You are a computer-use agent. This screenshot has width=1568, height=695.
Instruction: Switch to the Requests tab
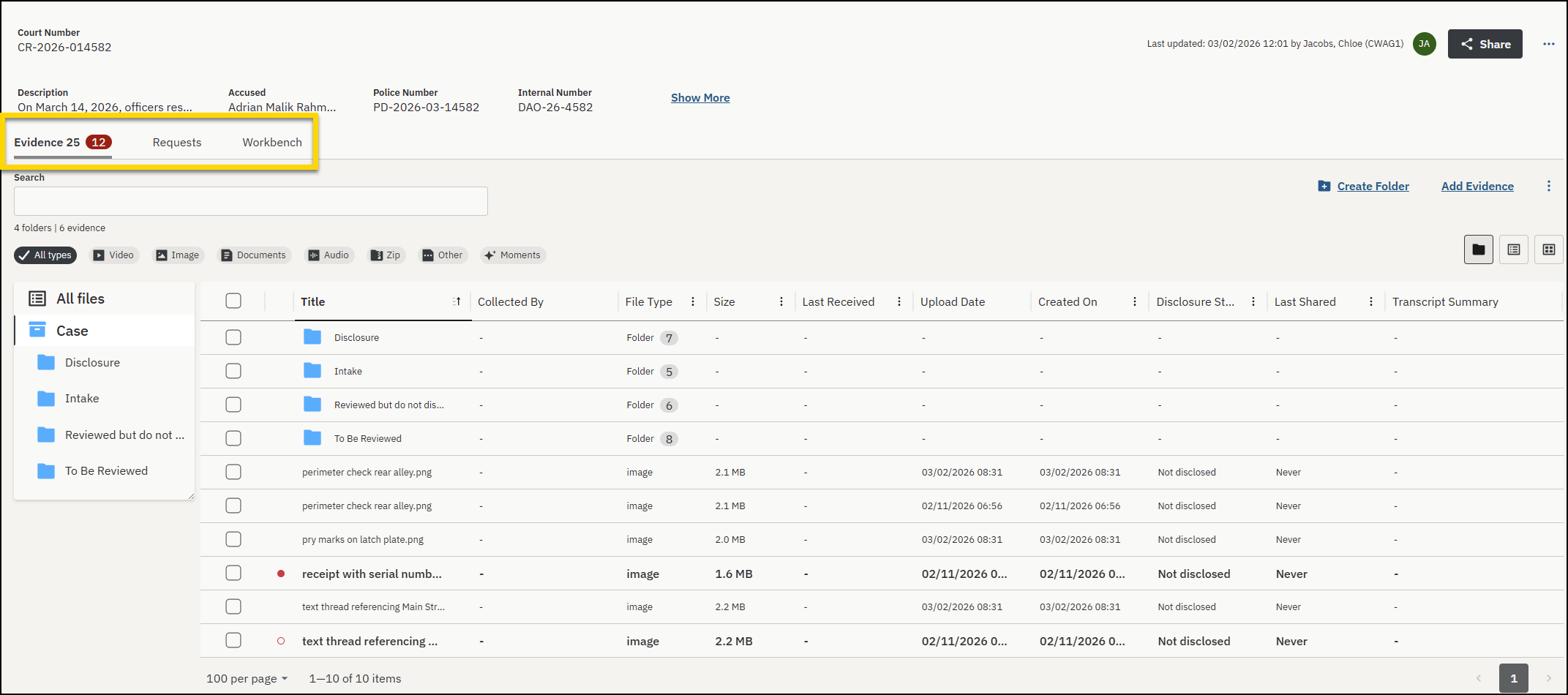pyautogui.click(x=176, y=142)
